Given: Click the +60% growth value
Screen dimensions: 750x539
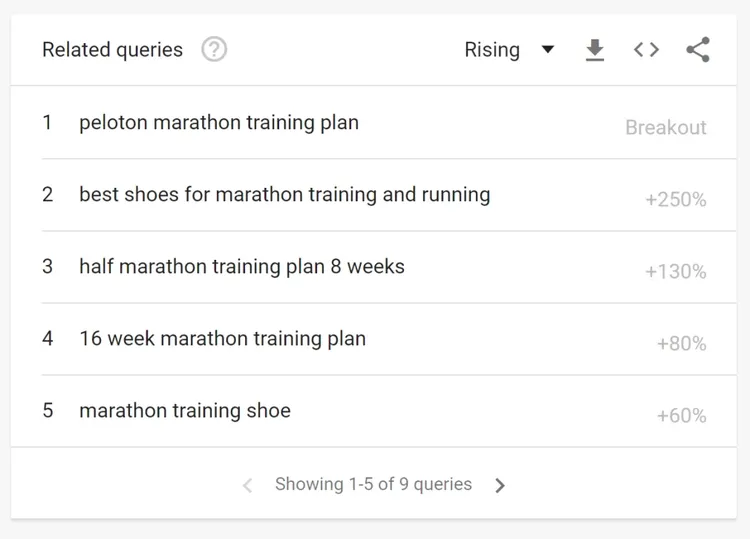Looking at the screenshot, I should pos(682,416).
